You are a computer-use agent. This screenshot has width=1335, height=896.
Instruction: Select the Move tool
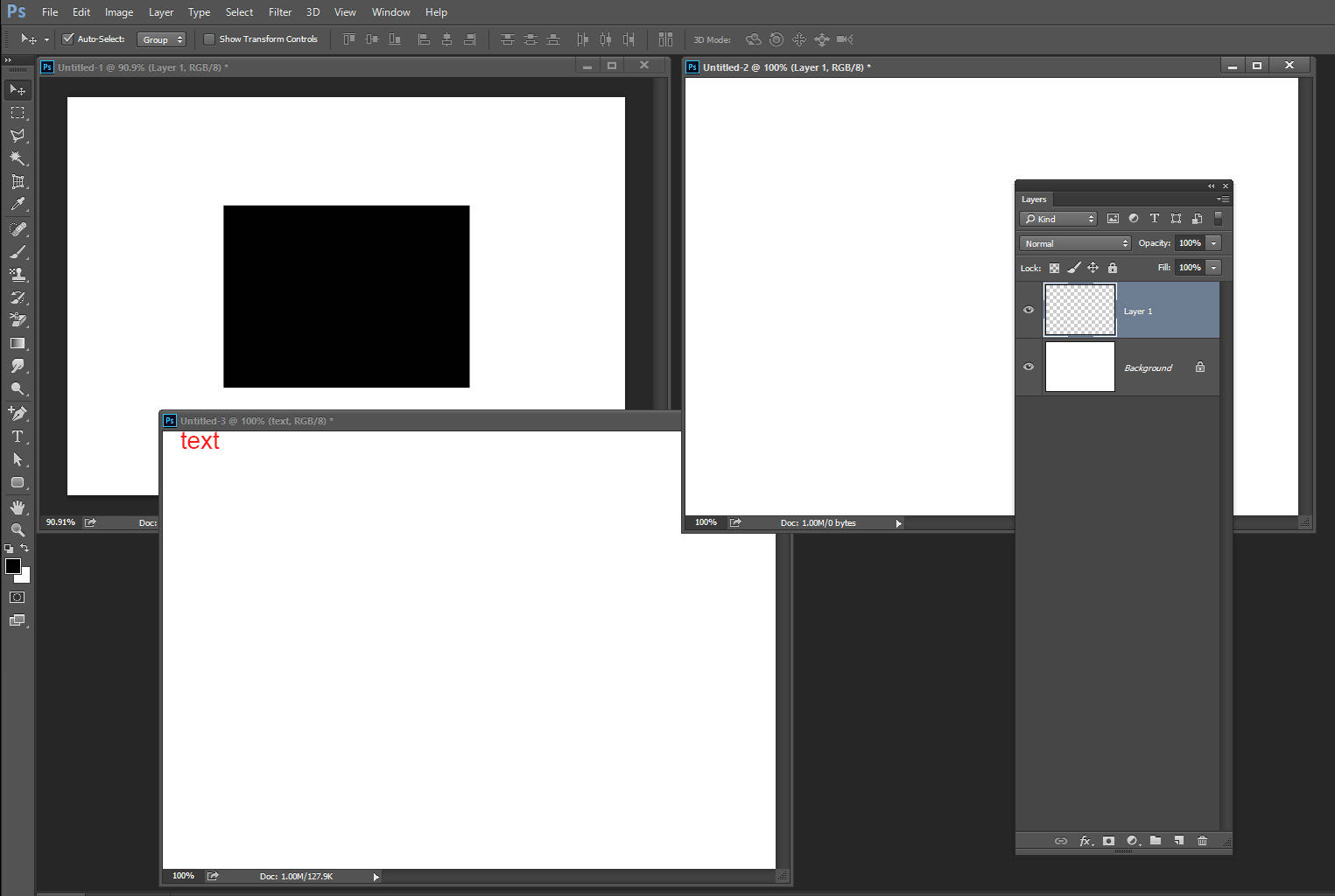tap(18, 89)
